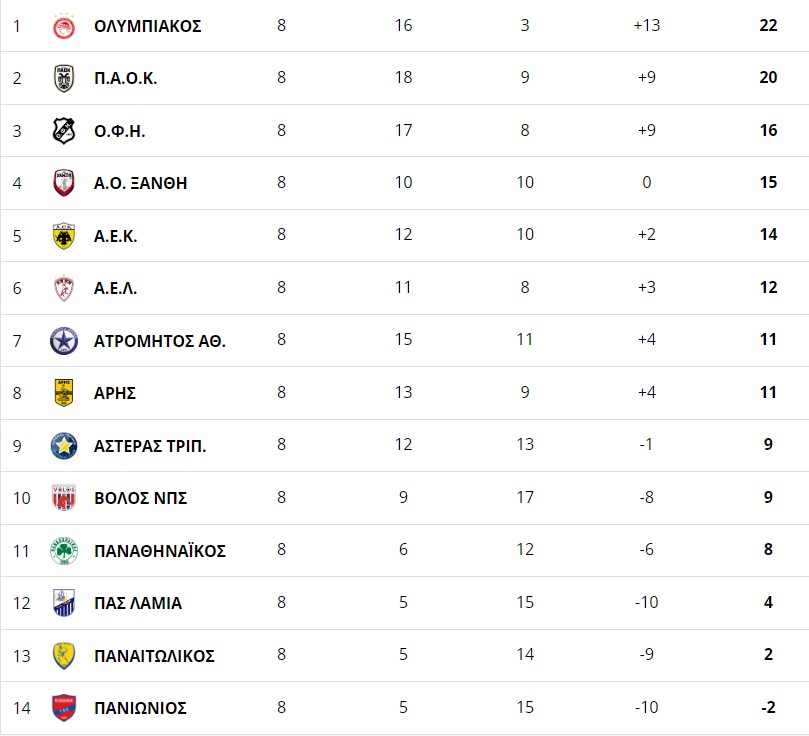Click the ΑΡΗΣ yellow crest
The image size is (809, 736).
point(64,393)
